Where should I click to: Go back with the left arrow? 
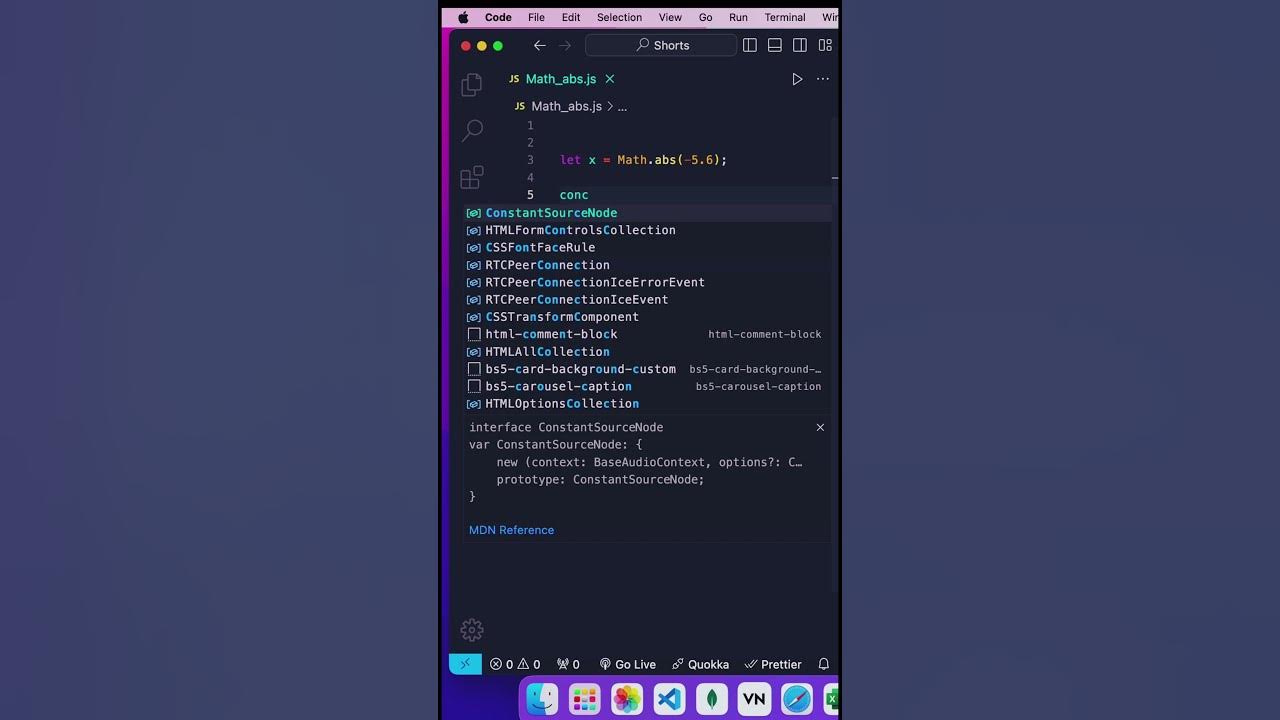pyautogui.click(x=540, y=45)
